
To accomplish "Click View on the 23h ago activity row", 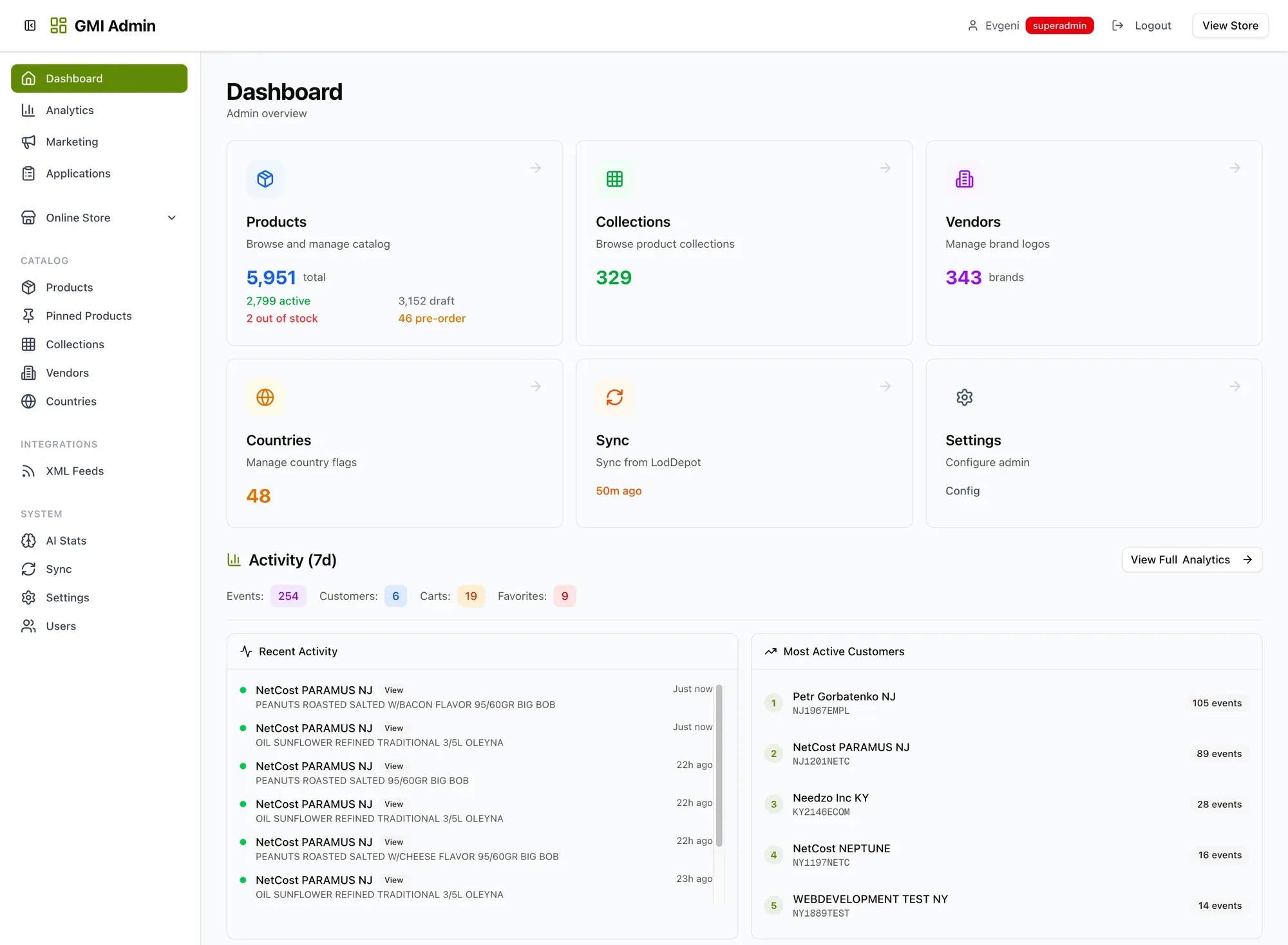I will pos(393,880).
